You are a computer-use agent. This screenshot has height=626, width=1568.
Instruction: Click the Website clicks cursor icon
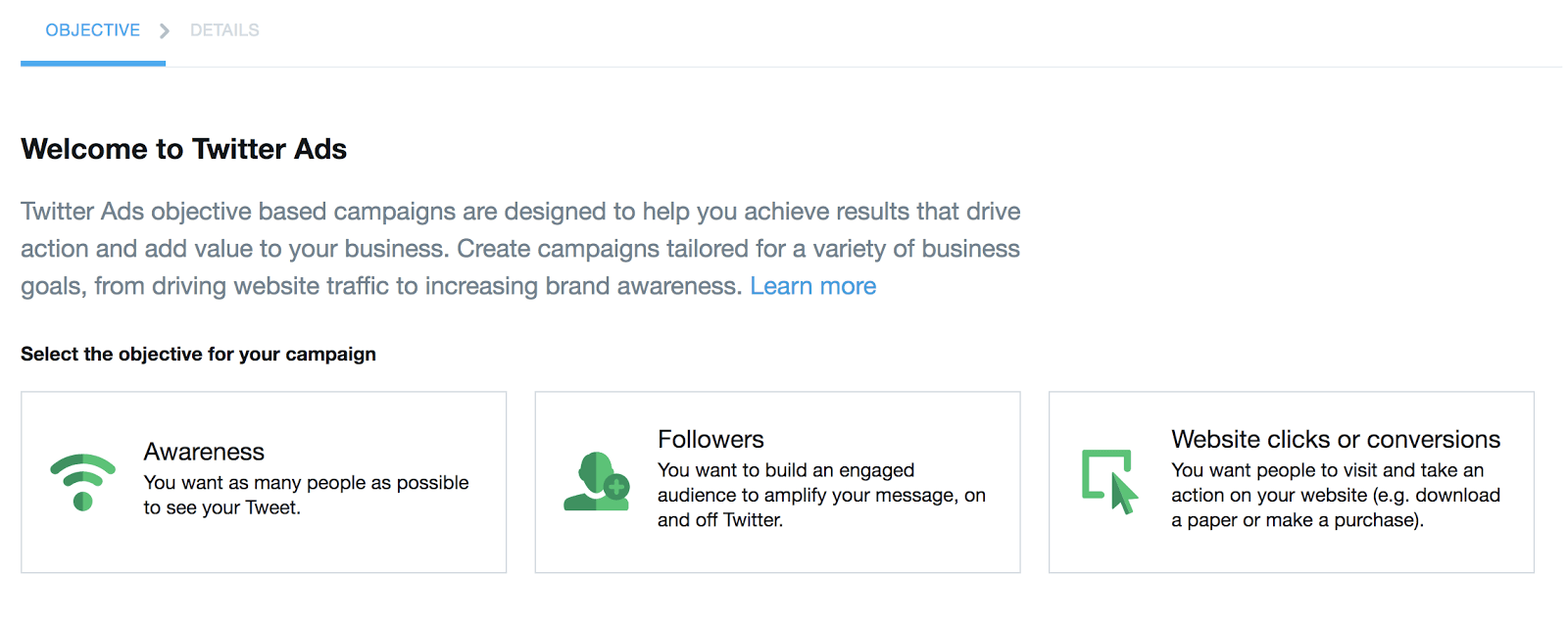click(1110, 482)
